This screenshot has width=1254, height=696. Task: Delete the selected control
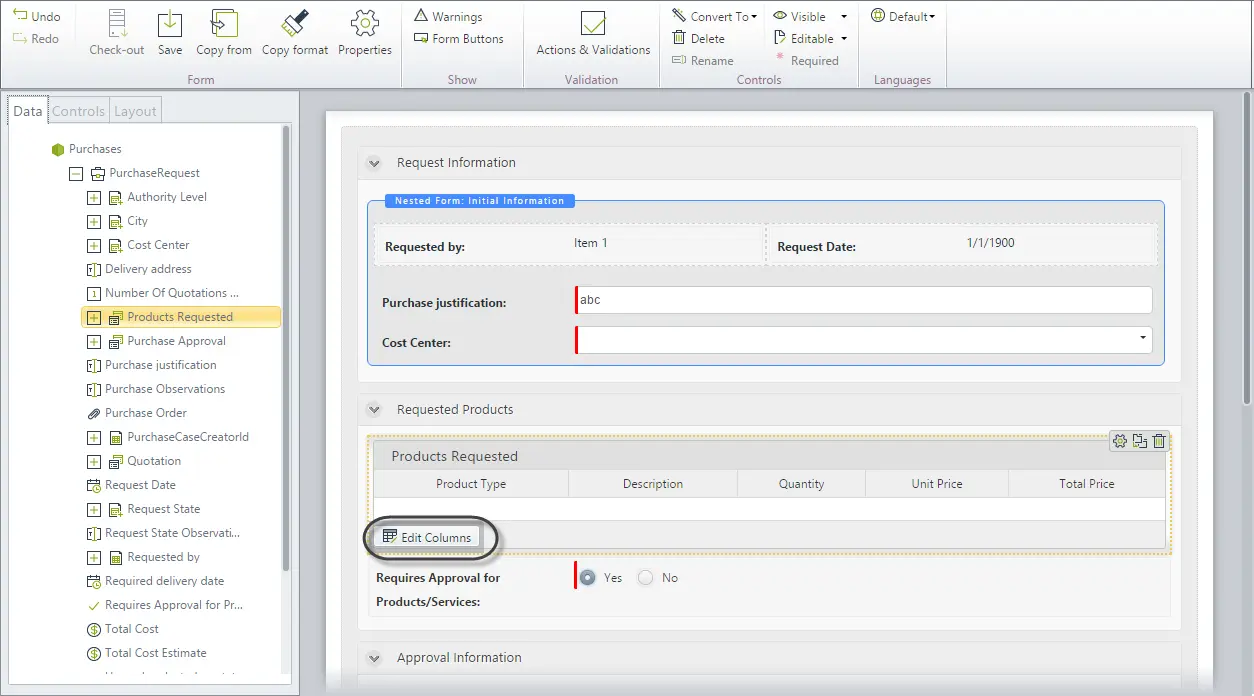point(698,39)
